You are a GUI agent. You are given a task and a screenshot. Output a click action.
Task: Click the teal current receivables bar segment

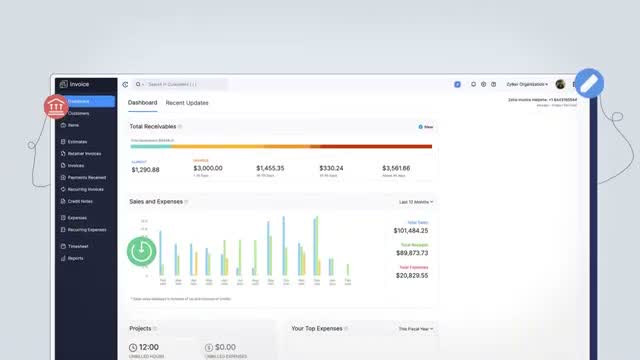pyautogui.click(x=151, y=146)
